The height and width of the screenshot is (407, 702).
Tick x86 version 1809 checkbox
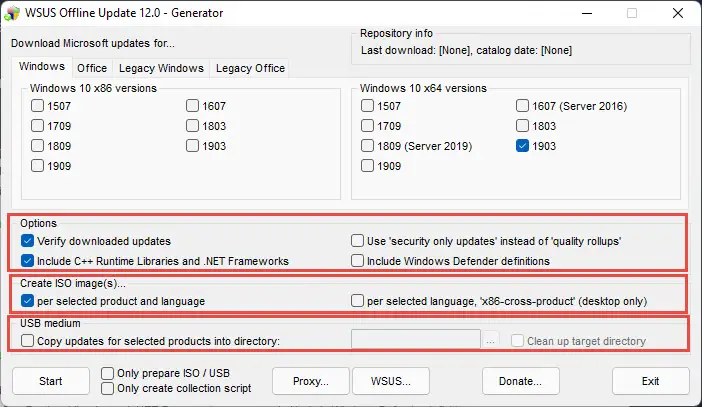coord(37,146)
